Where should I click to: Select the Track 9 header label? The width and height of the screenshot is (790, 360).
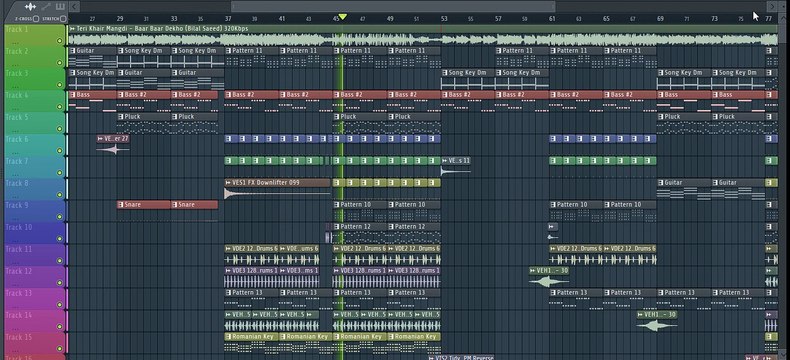coord(17,205)
